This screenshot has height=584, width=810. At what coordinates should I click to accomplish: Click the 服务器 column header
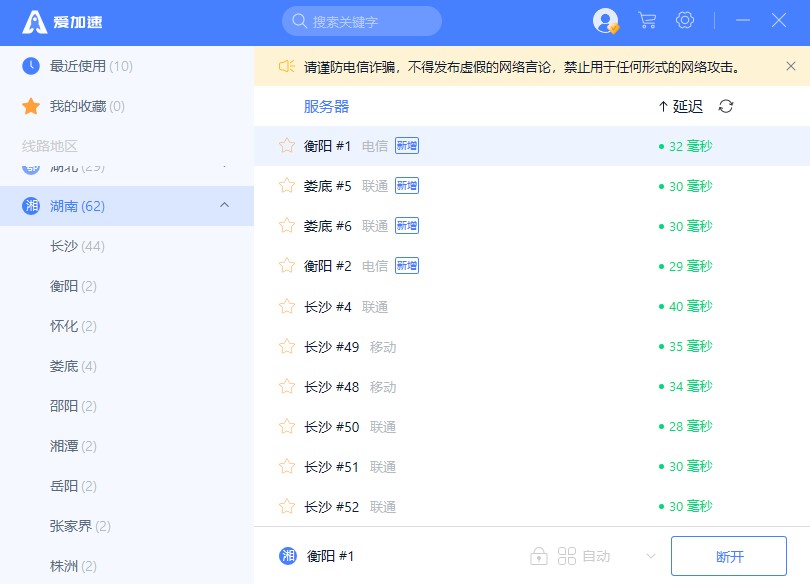click(x=326, y=106)
